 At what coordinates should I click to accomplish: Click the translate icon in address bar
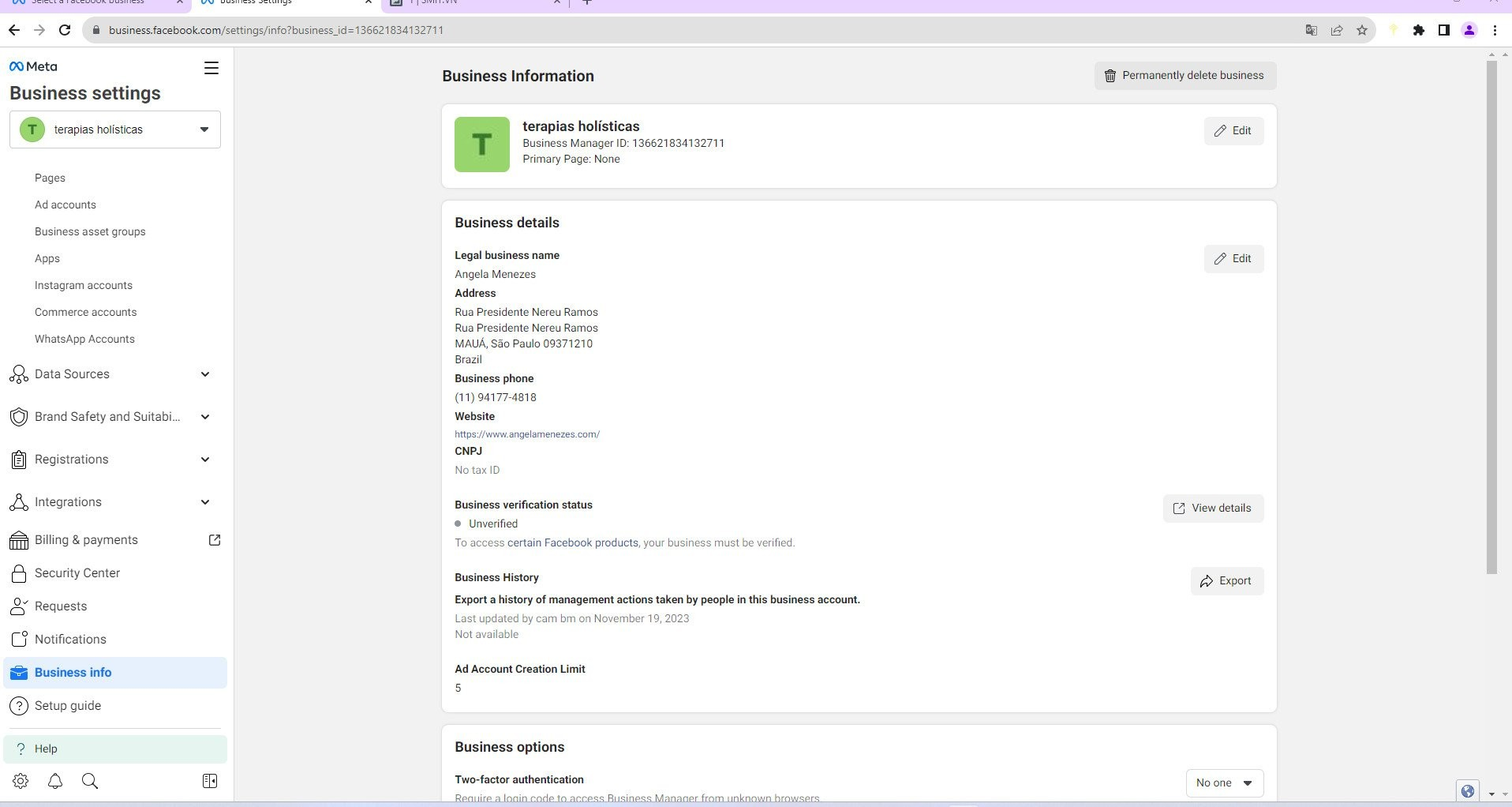tap(1312, 30)
